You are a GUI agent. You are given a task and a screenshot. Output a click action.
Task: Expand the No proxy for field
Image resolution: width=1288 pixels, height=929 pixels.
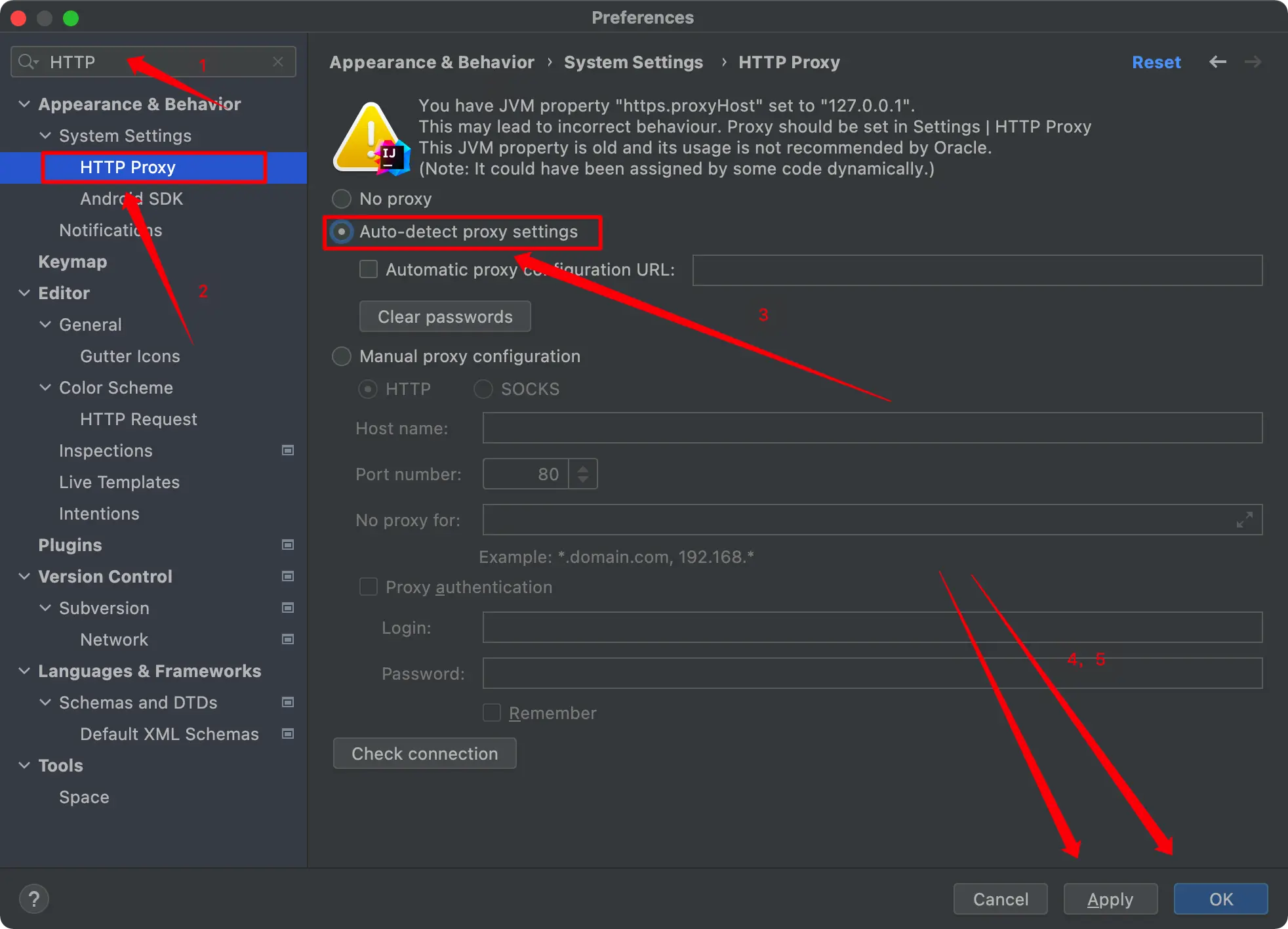pyautogui.click(x=1244, y=520)
